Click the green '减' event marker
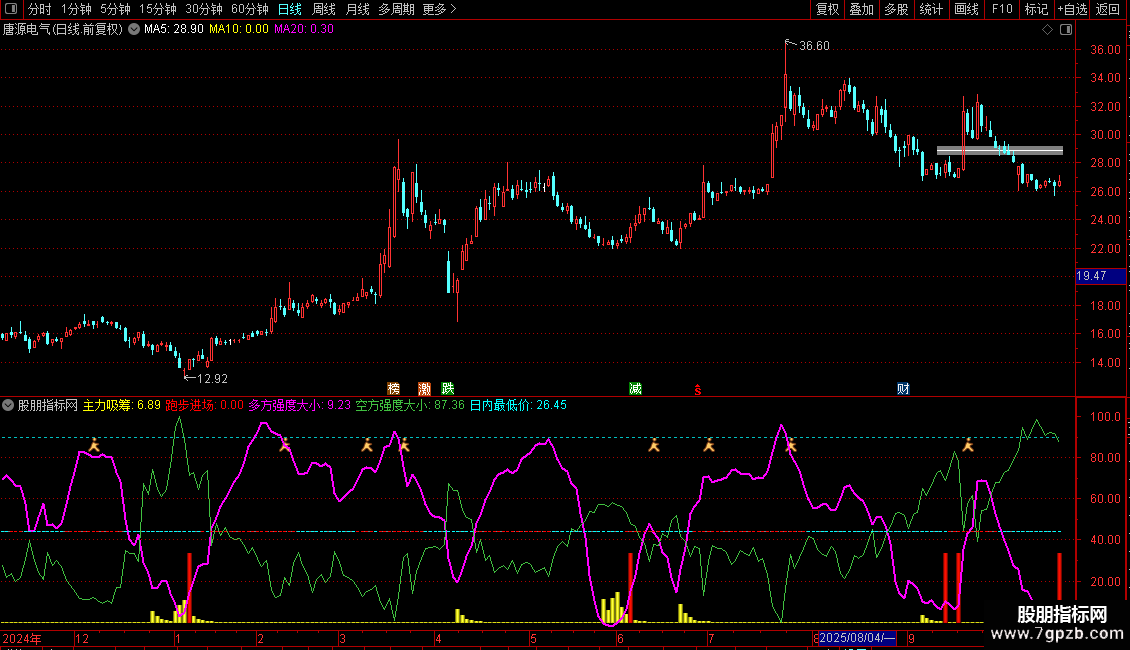The width and height of the screenshot is (1130, 650). point(635,388)
